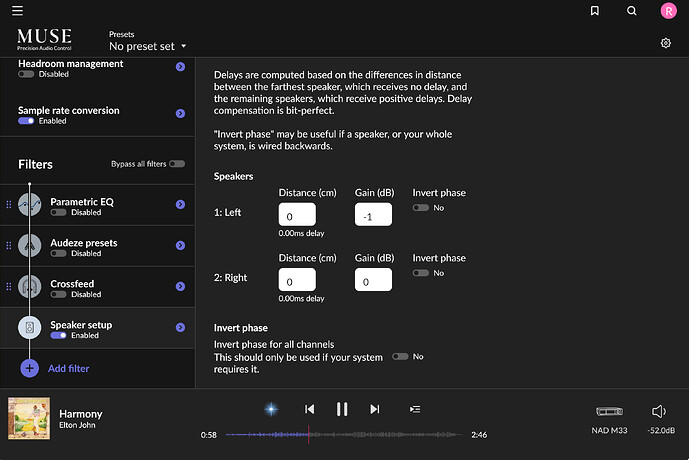Skip to previous track
Screen dimensions: 689x460
coord(310,409)
